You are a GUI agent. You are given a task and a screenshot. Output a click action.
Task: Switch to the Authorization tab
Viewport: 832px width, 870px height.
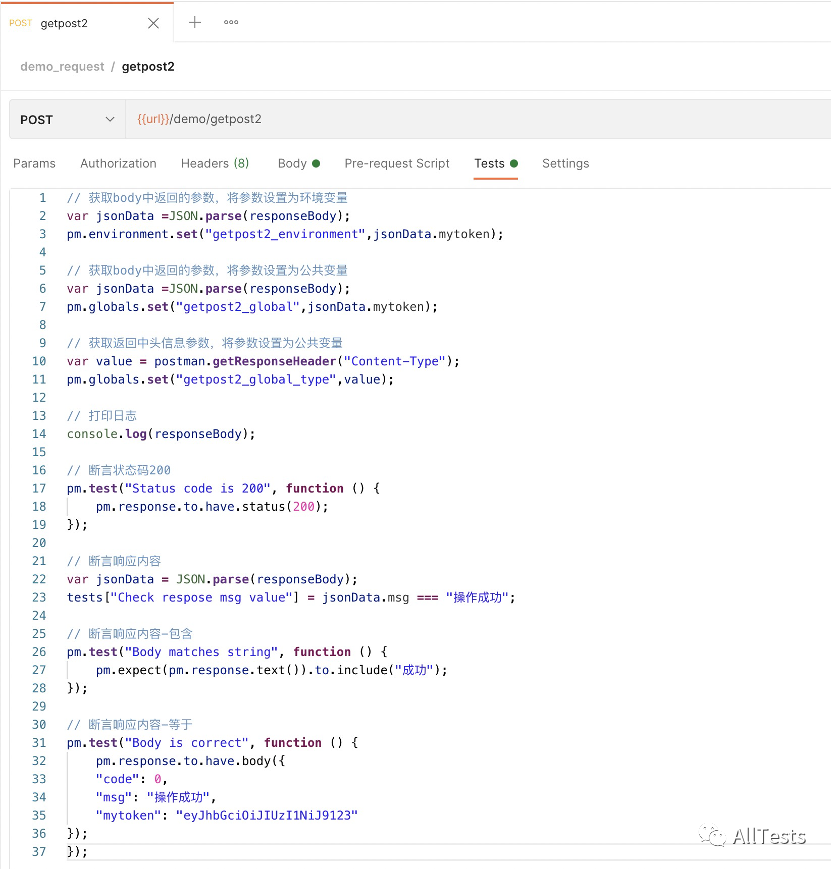click(x=118, y=164)
